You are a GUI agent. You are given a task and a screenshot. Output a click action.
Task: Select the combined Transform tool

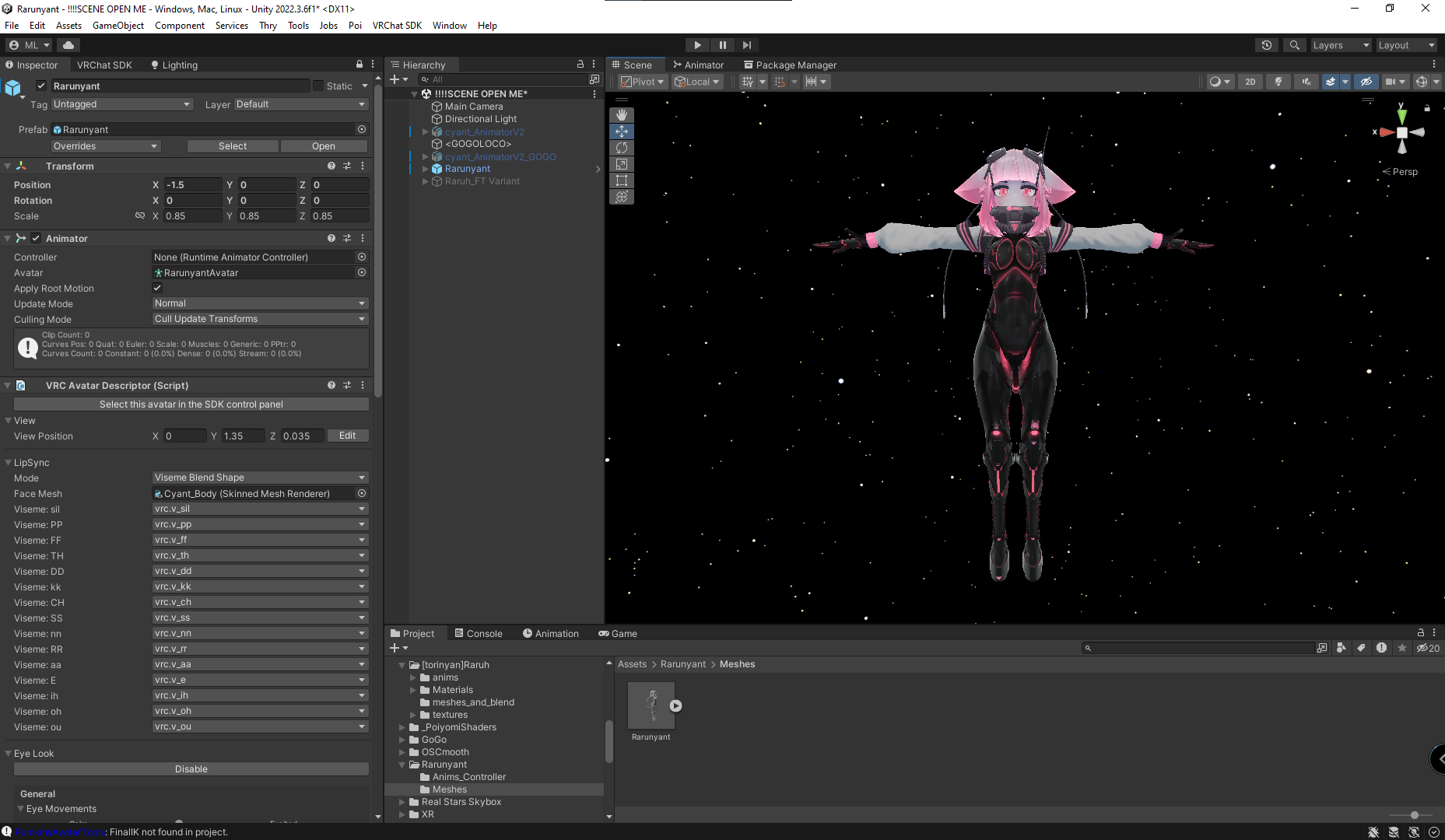(x=621, y=197)
